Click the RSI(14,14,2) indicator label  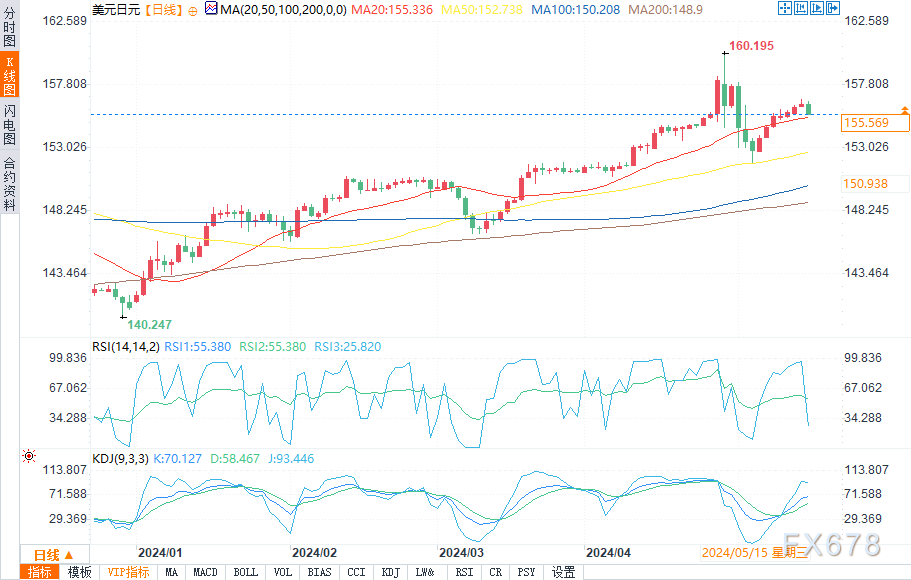125,347
